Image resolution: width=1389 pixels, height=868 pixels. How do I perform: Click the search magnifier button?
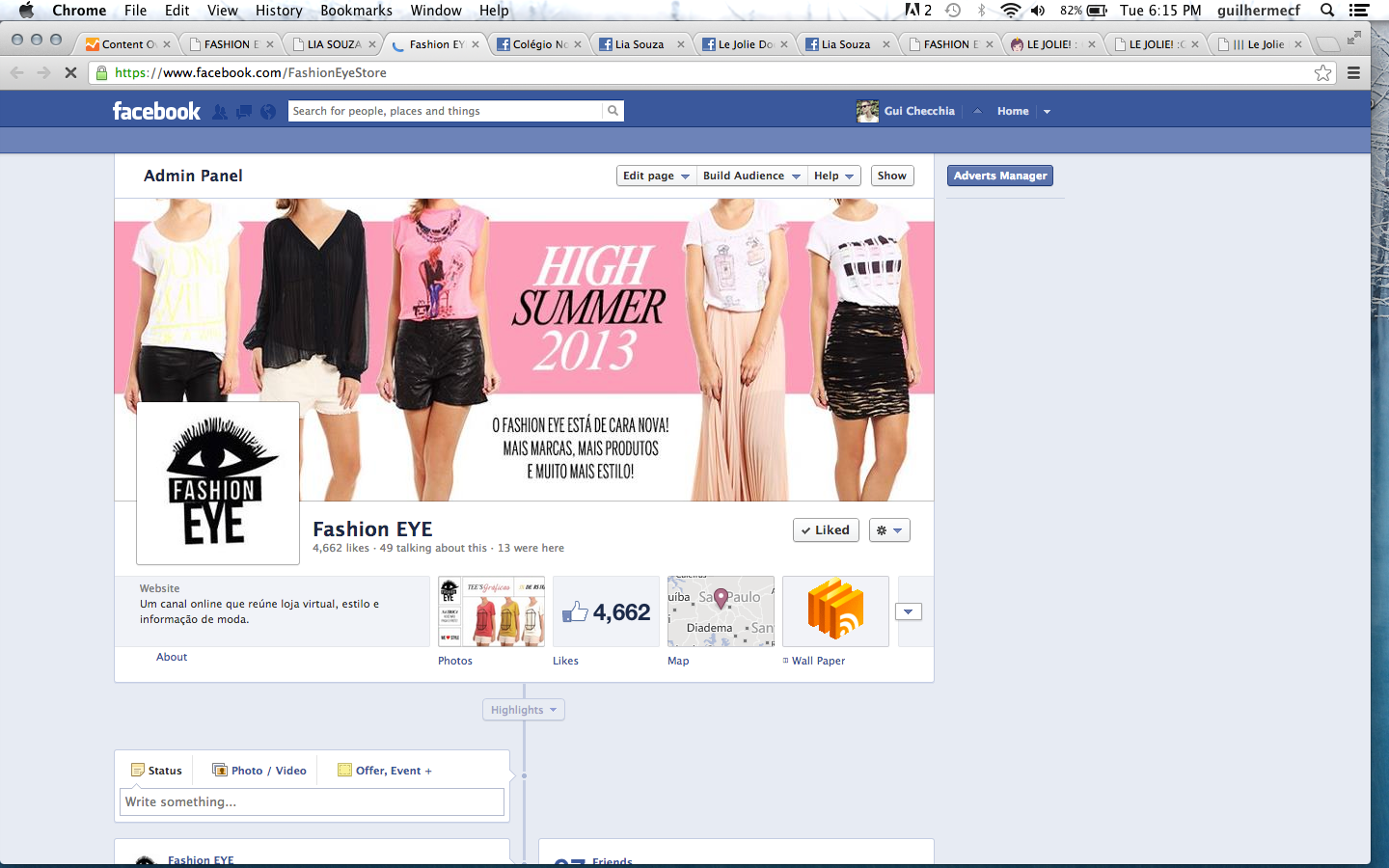coord(613,111)
